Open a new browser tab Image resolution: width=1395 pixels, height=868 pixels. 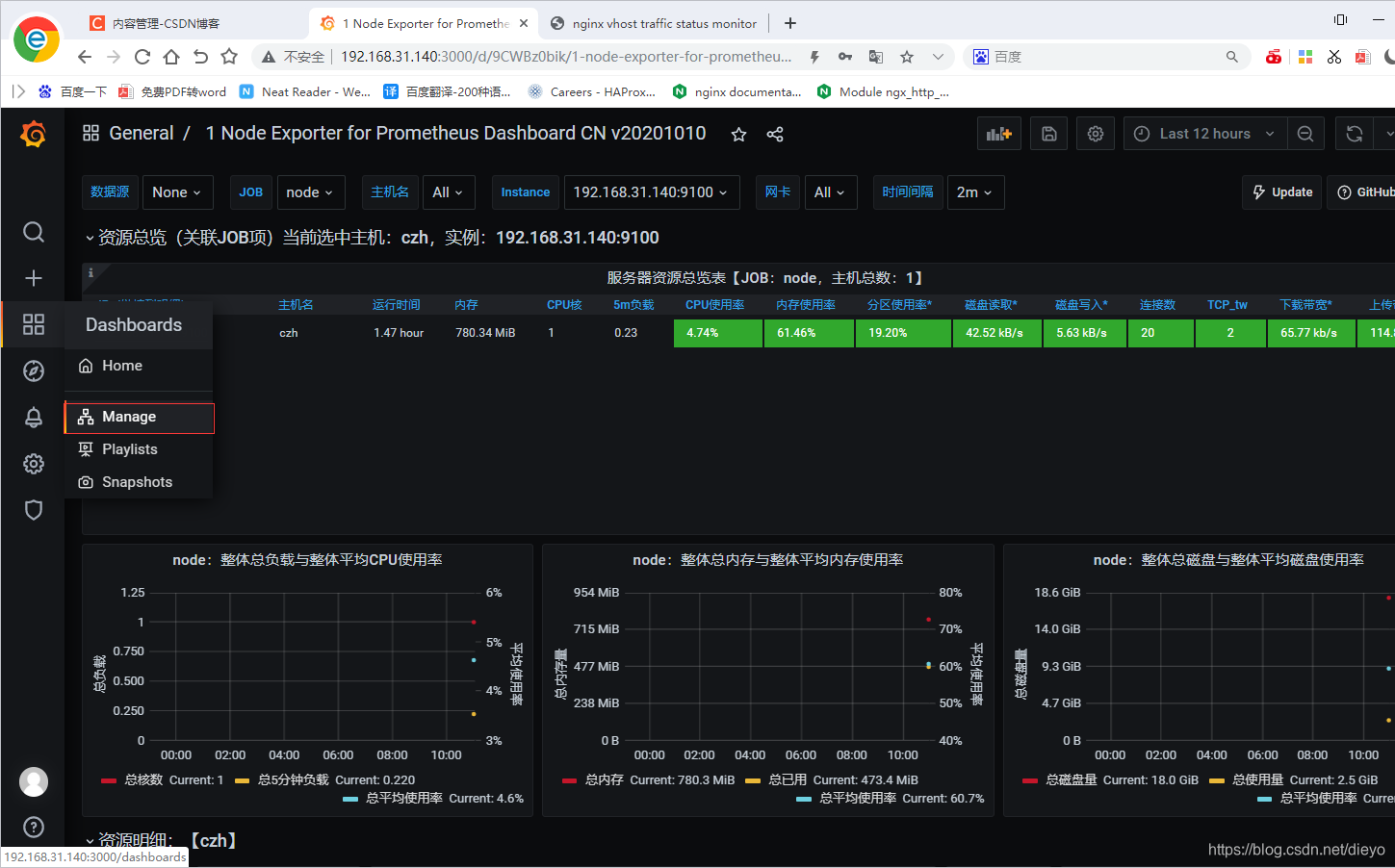790,23
